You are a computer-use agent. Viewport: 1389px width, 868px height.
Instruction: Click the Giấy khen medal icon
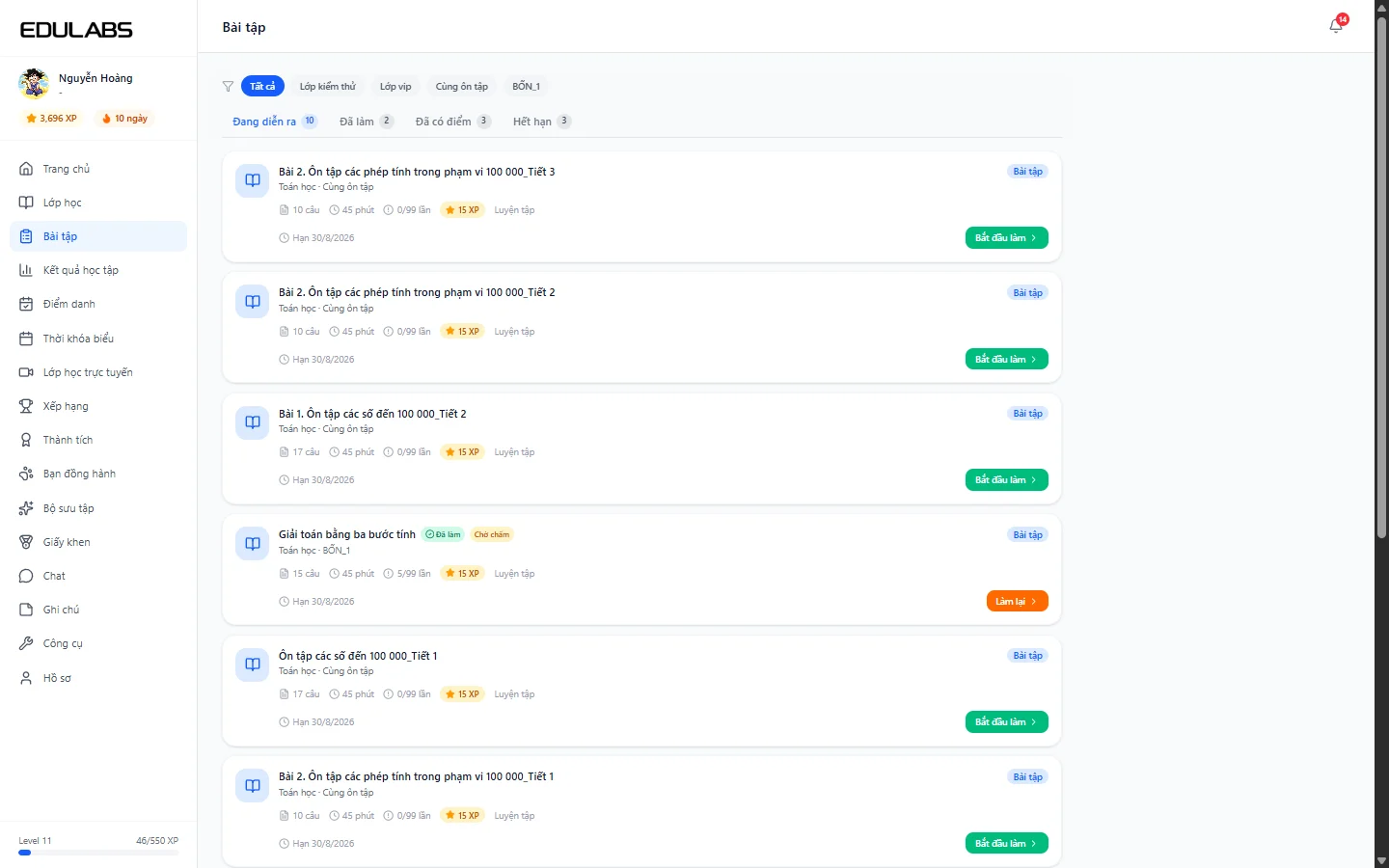click(x=26, y=542)
